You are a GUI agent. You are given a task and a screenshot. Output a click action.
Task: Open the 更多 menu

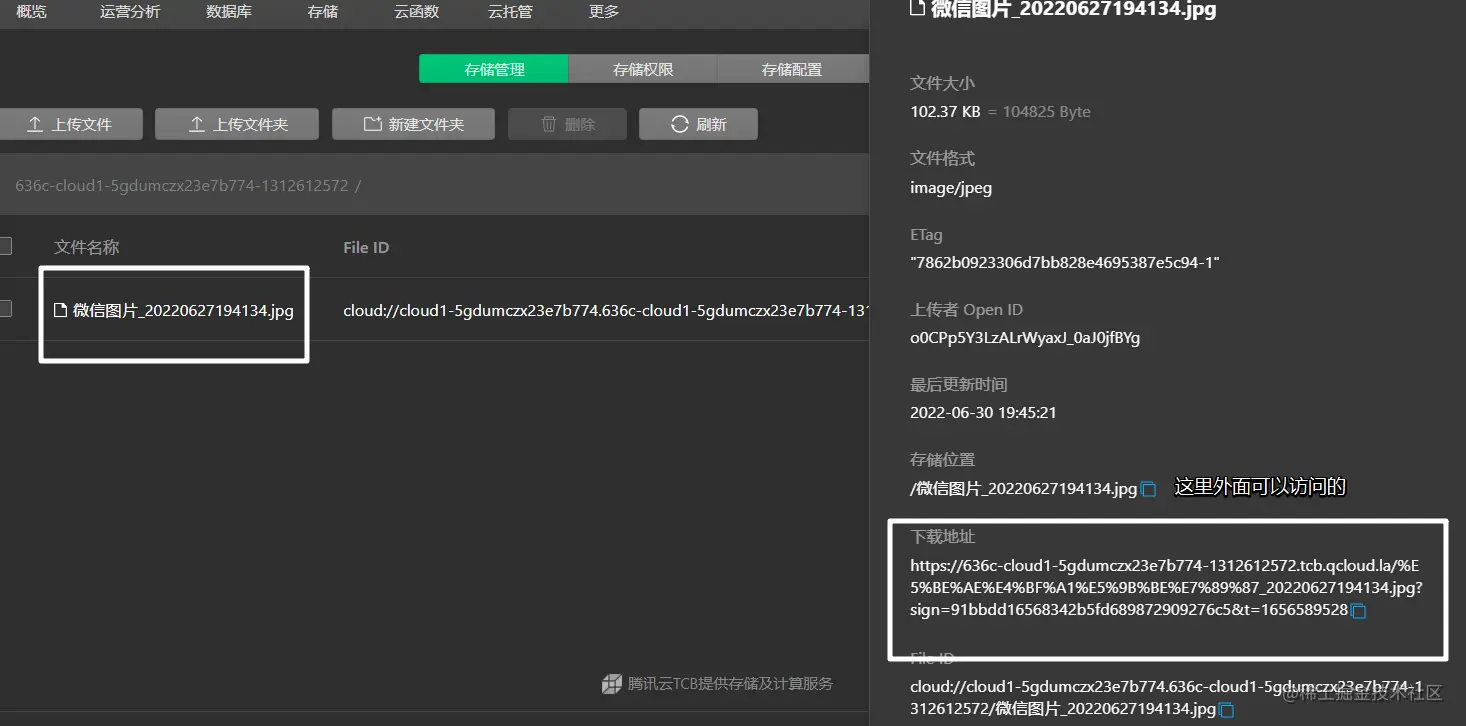604,12
